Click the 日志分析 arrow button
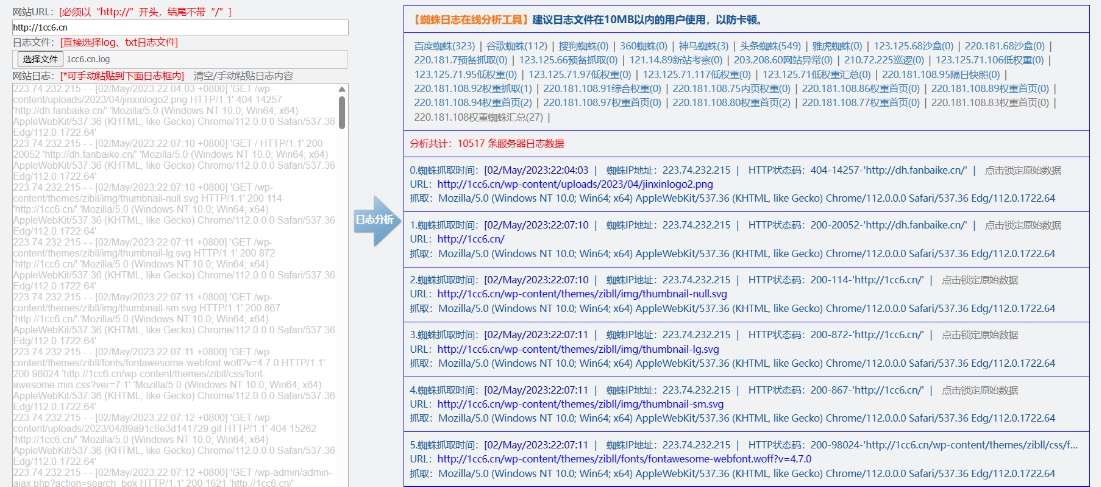 click(x=376, y=220)
